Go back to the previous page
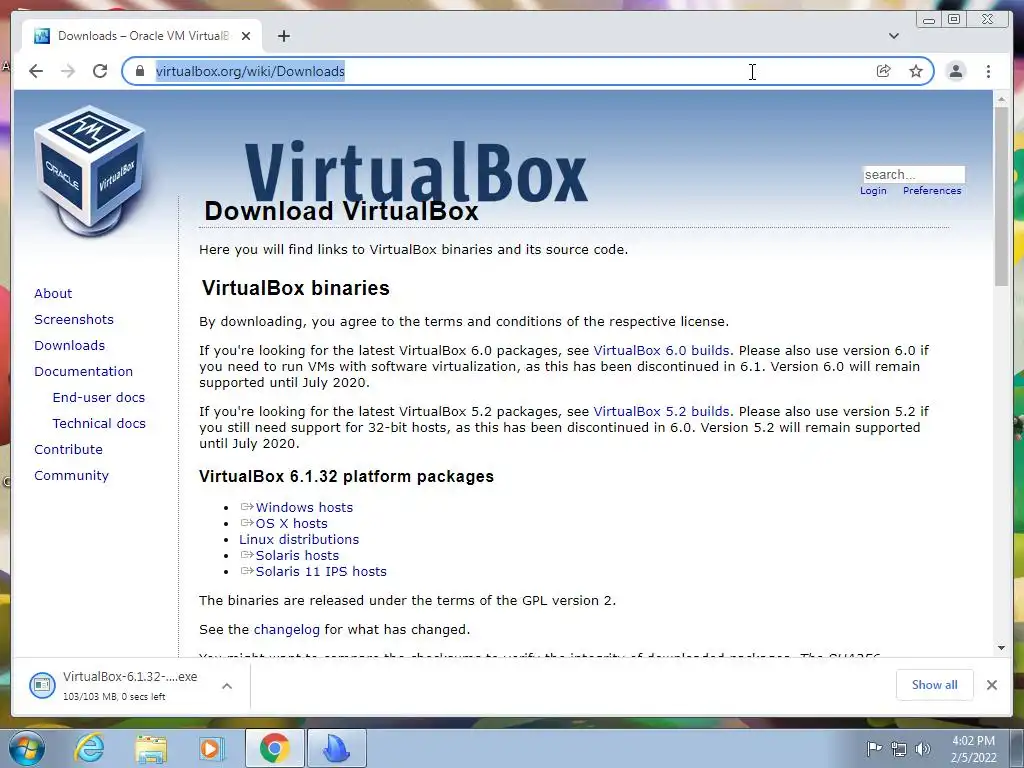Viewport: 1024px width, 768px height. point(36,71)
